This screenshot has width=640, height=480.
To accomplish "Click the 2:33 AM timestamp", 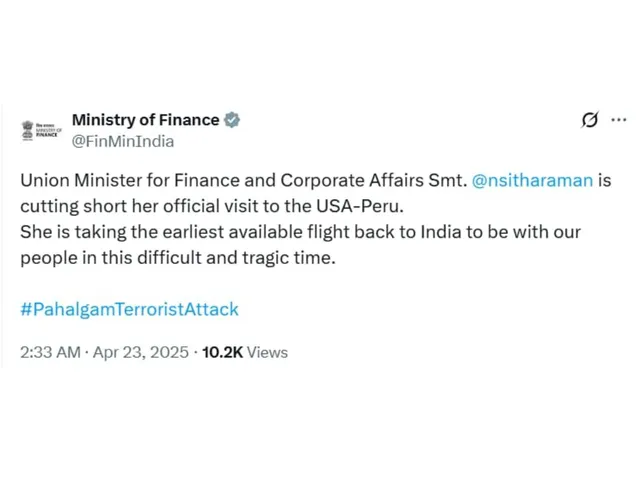I will pyautogui.click(x=52, y=352).
